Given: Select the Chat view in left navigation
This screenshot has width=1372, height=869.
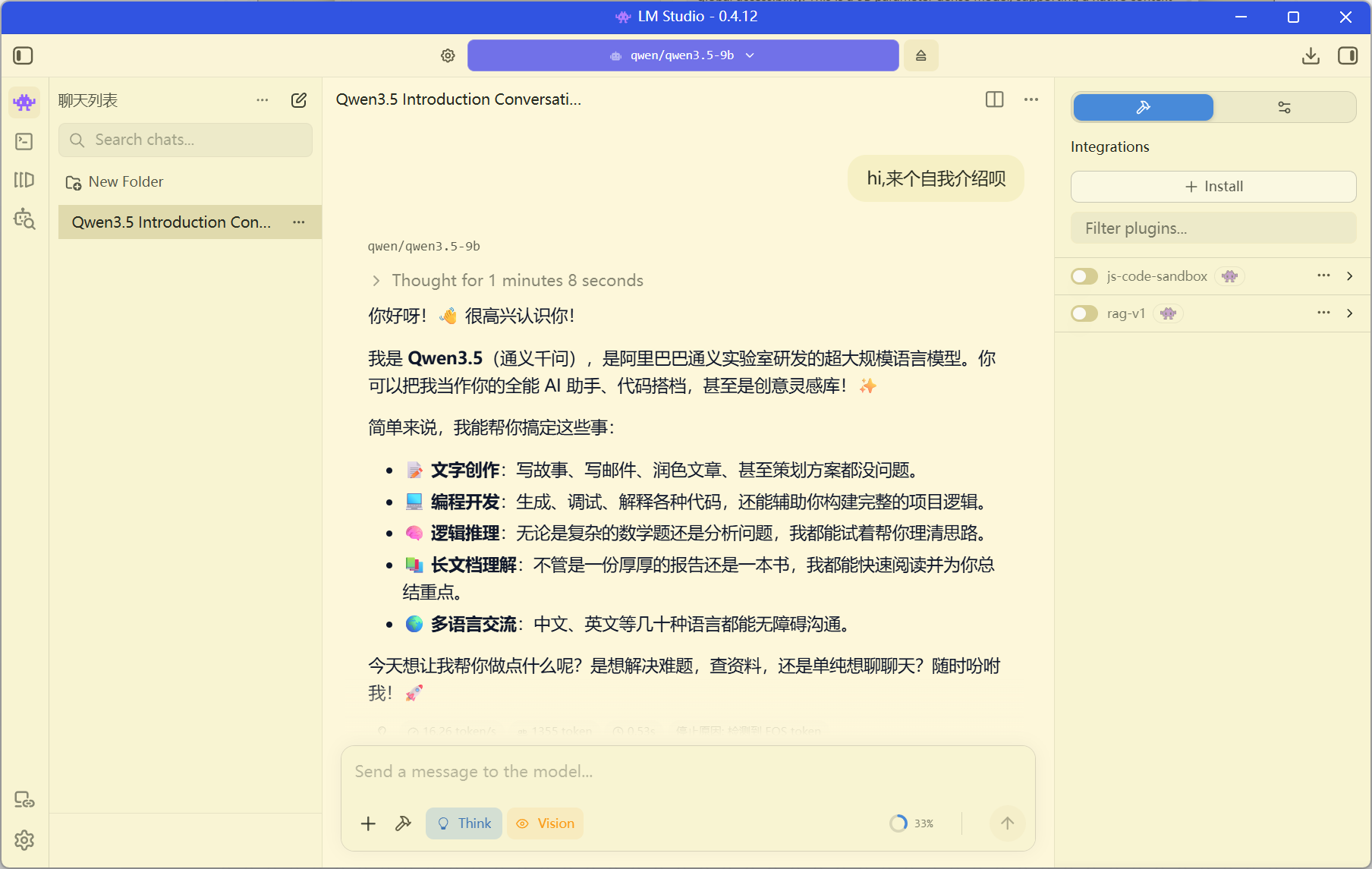Looking at the screenshot, I should (24, 102).
